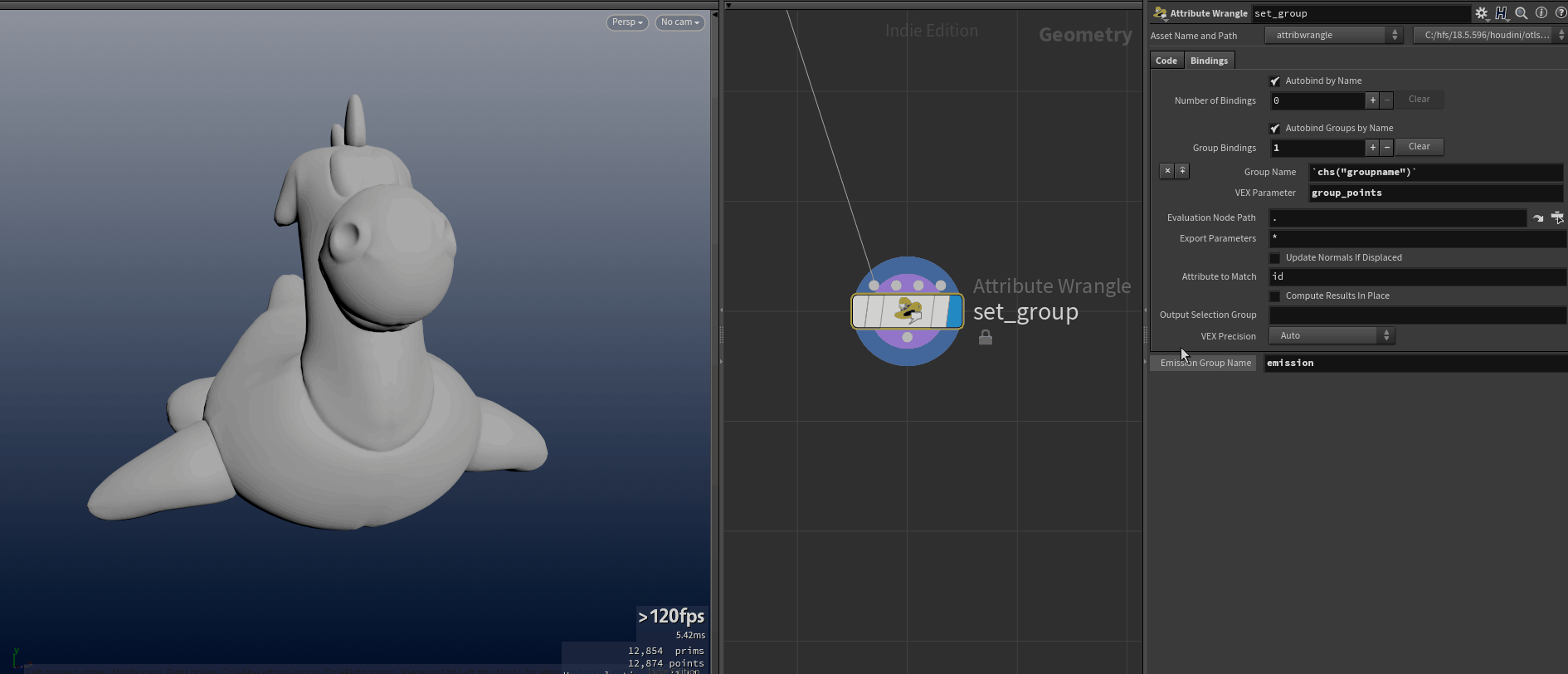Click the set_group Attribute Wrangle node icon

[908, 311]
